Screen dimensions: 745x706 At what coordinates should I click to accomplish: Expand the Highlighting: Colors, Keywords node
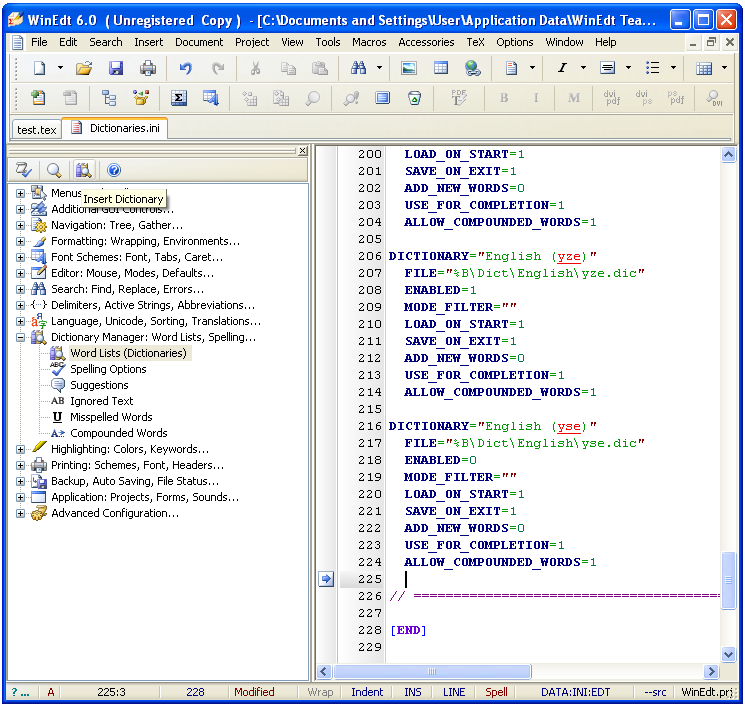21,449
